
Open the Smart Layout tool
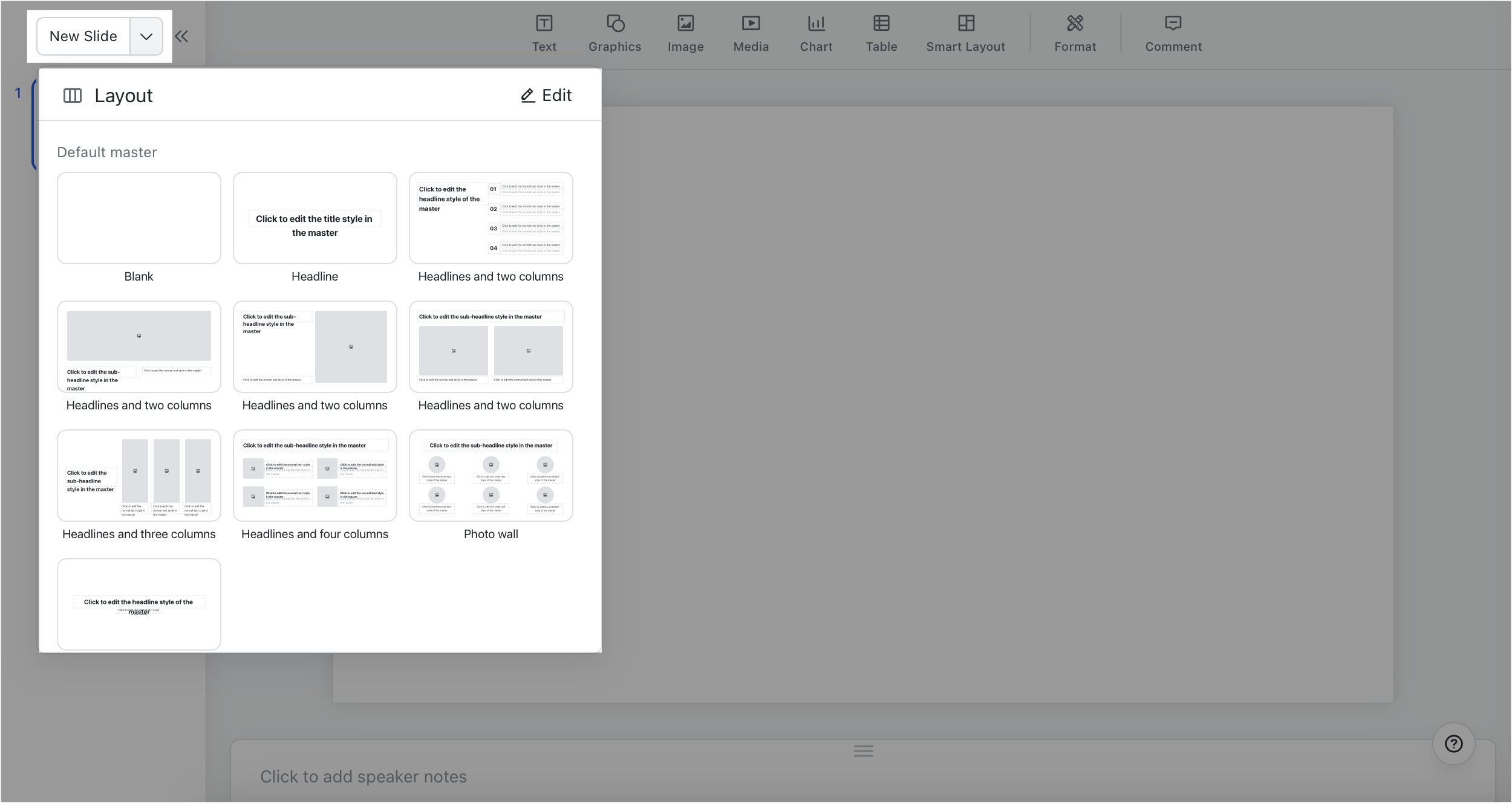click(964, 33)
